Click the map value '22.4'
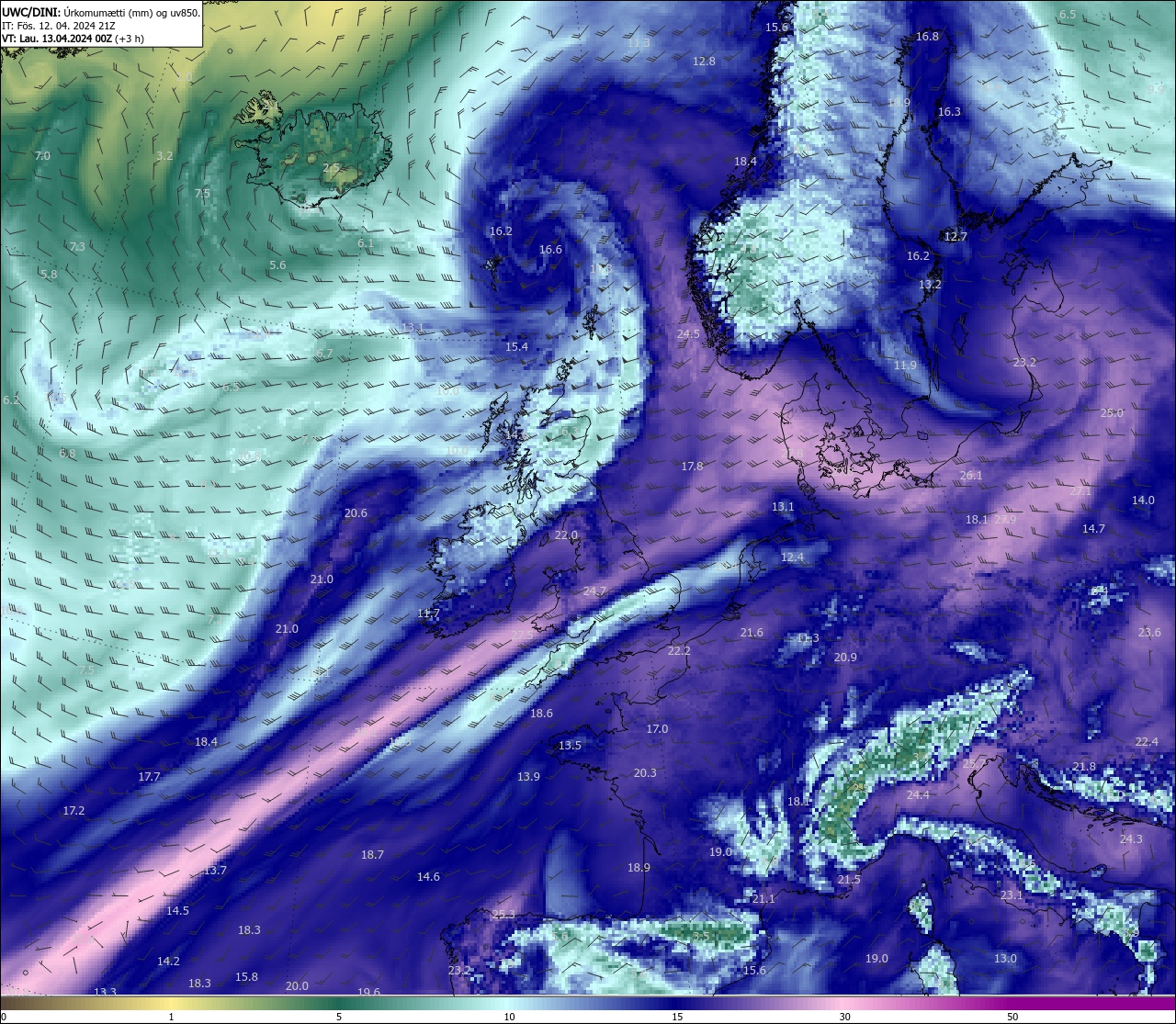The height and width of the screenshot is (1024, 1176). click(x=1147, y=742)
